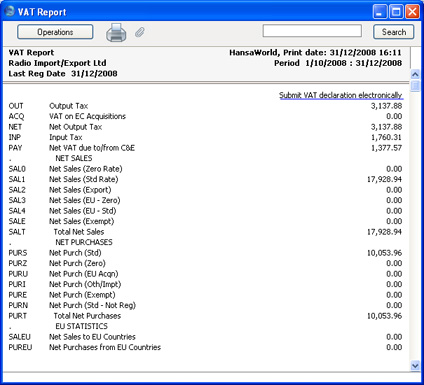424x385 pixels.
Task: Click the Period 1/10/2008 : 31/12/2008 text
Action: pos(338,63)
